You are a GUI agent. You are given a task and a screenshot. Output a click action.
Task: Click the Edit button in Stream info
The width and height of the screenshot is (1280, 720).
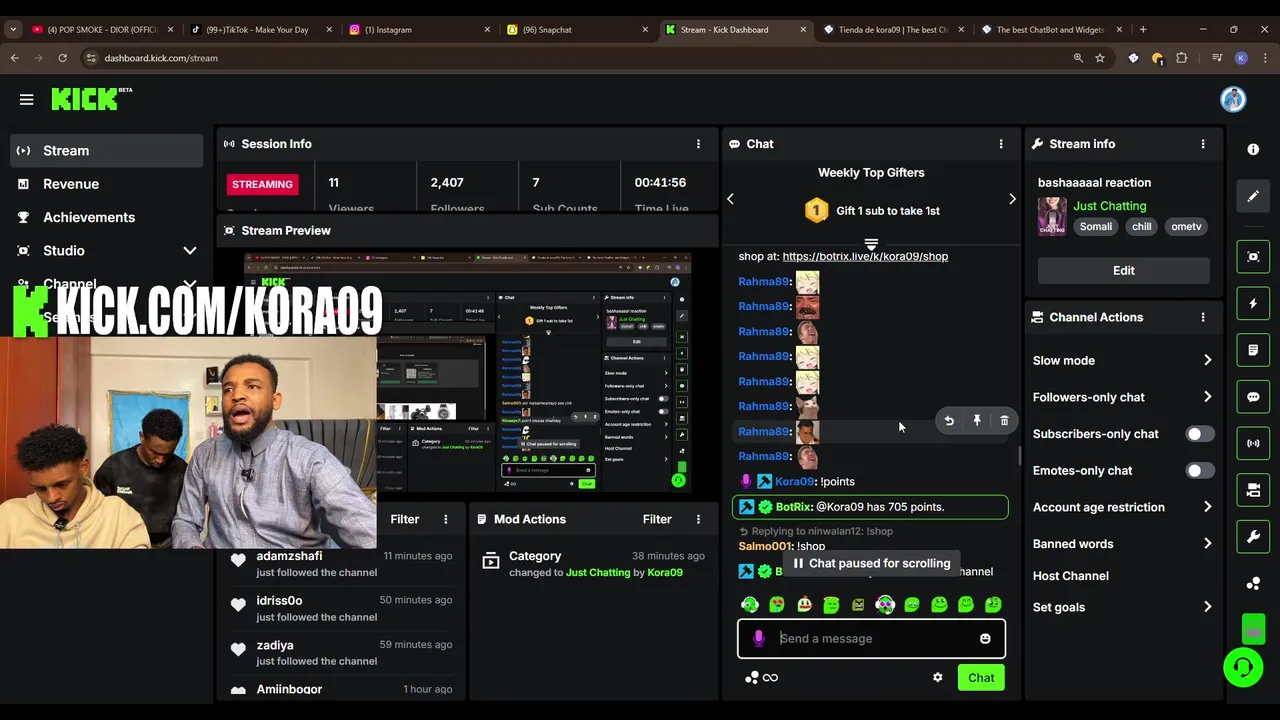click(x=1123, y=271)
